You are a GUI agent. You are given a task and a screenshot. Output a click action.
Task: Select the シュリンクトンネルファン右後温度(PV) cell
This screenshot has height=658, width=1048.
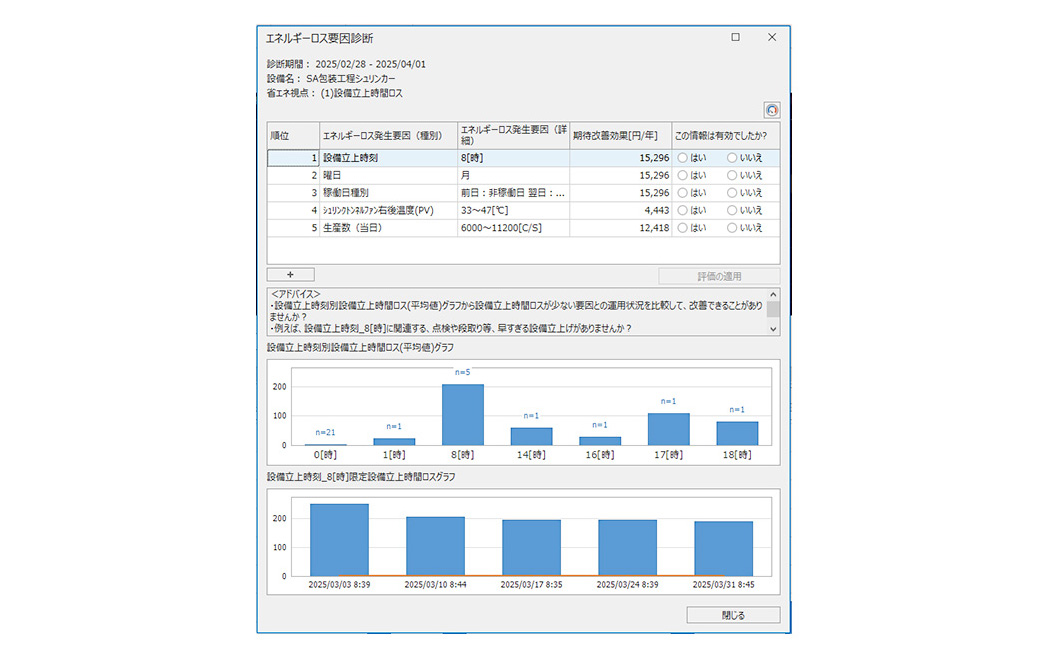point(388,210)
